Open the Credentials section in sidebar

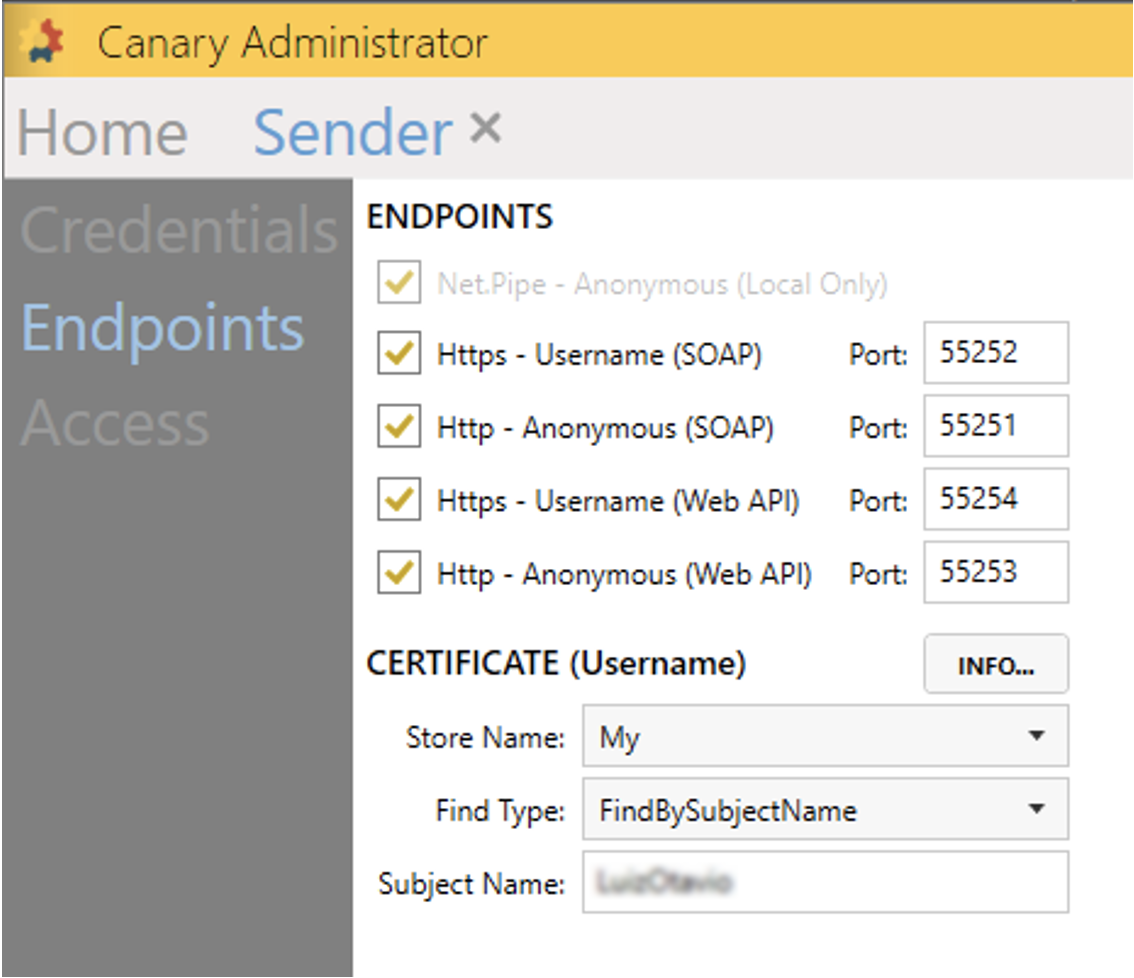tap(180, 231)
